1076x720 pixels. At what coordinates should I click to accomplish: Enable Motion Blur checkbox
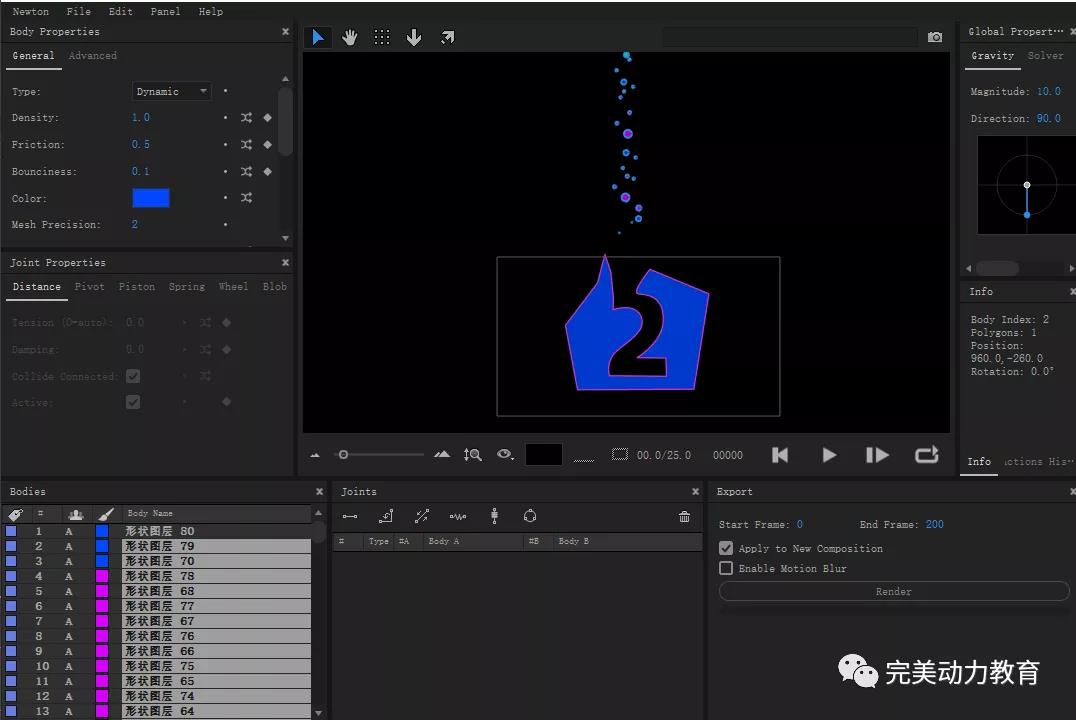726,568
